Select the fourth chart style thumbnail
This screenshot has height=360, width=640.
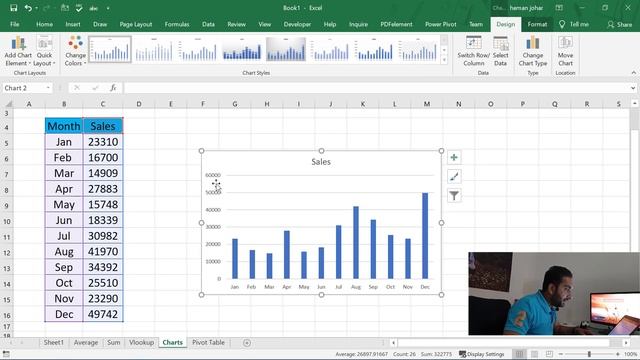pos(242,49)
